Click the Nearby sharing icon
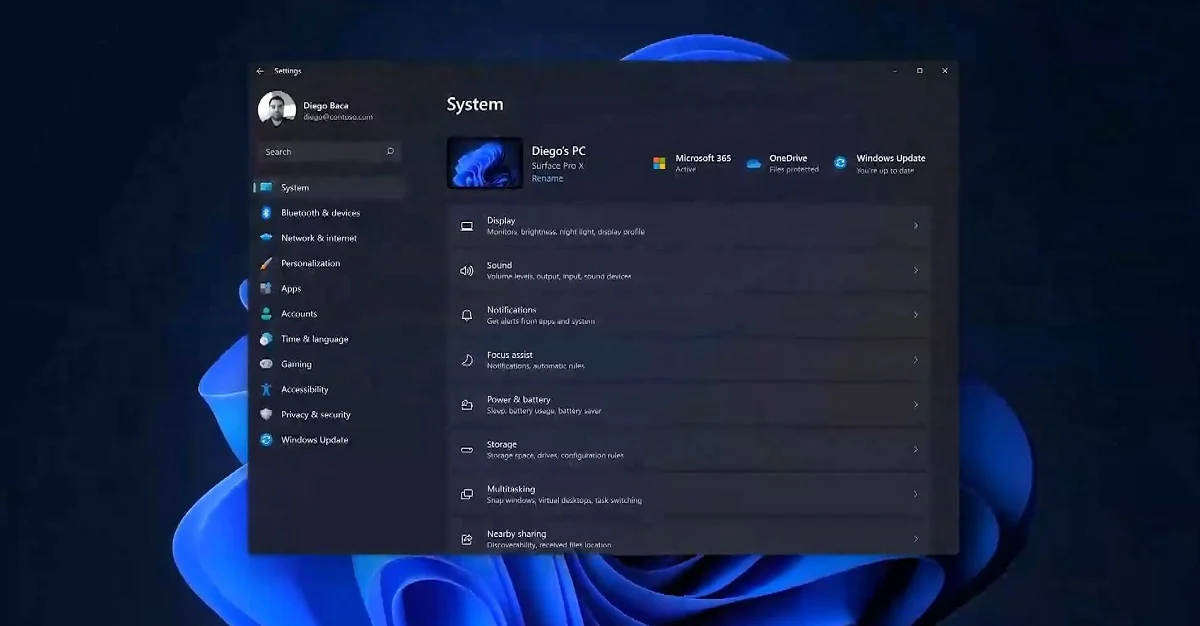This screenshot has height=626, width=1200. coord(467,539)
